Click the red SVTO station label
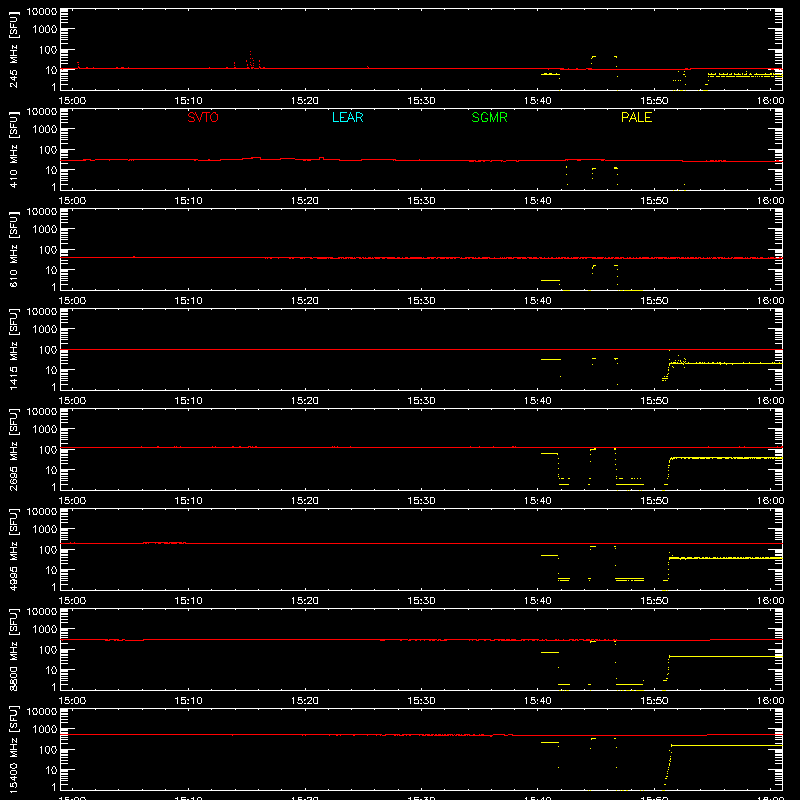This screenshot has width=800, height=800. tap(203, 117)
